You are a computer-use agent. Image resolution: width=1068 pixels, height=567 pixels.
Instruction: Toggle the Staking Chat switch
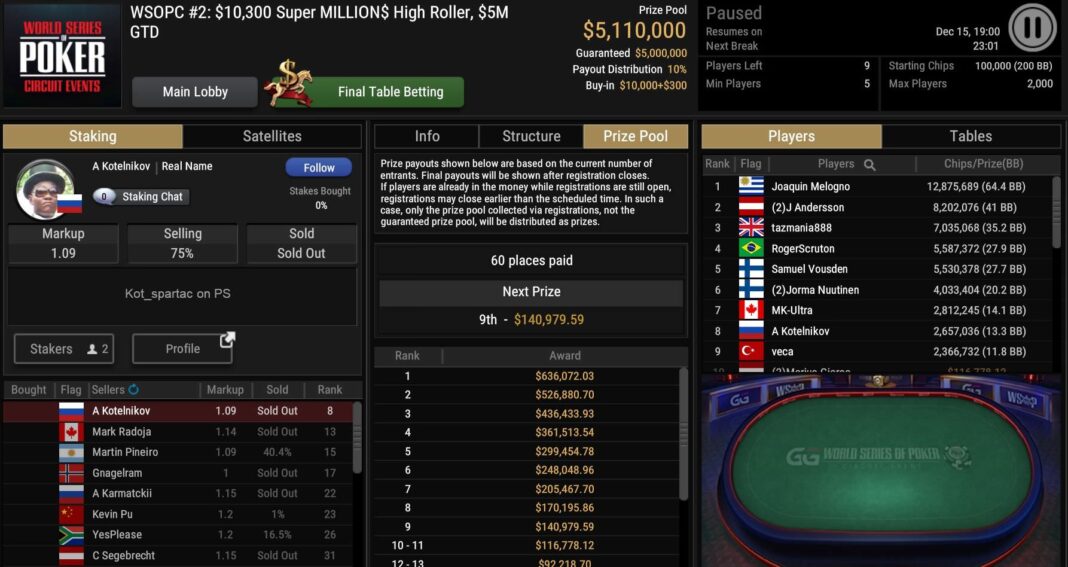click(x=104, y=196)
